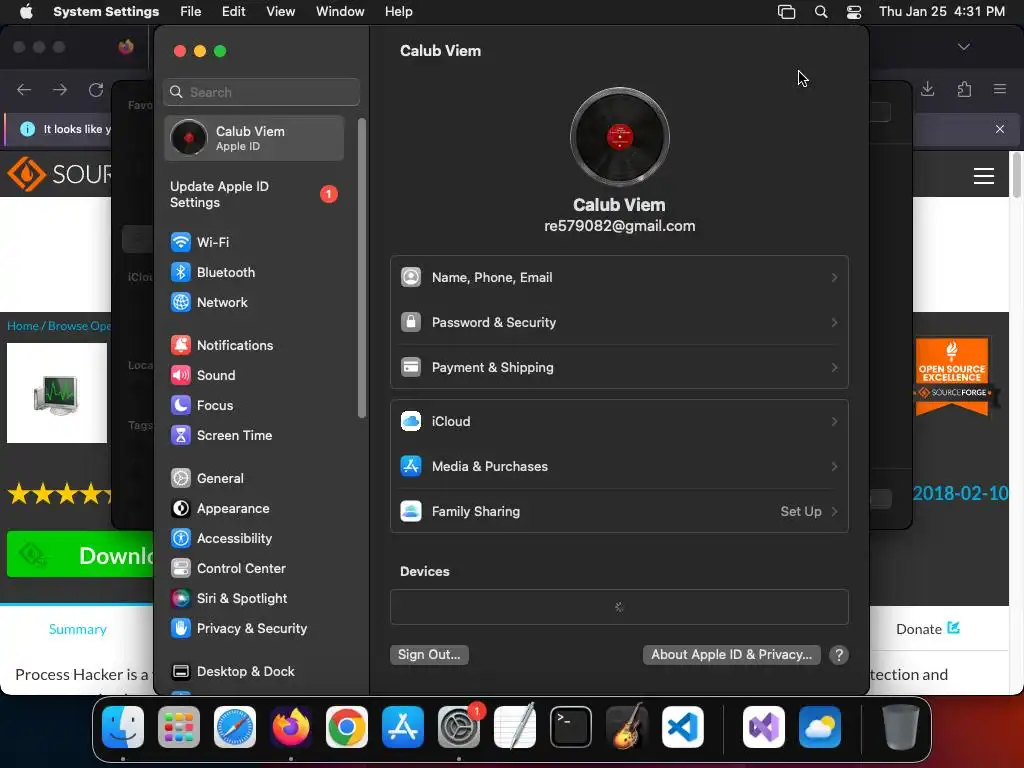Open Siri & Spotlight settings
The width and height of the screenshot is (1024, 768).
click(253, 599)
